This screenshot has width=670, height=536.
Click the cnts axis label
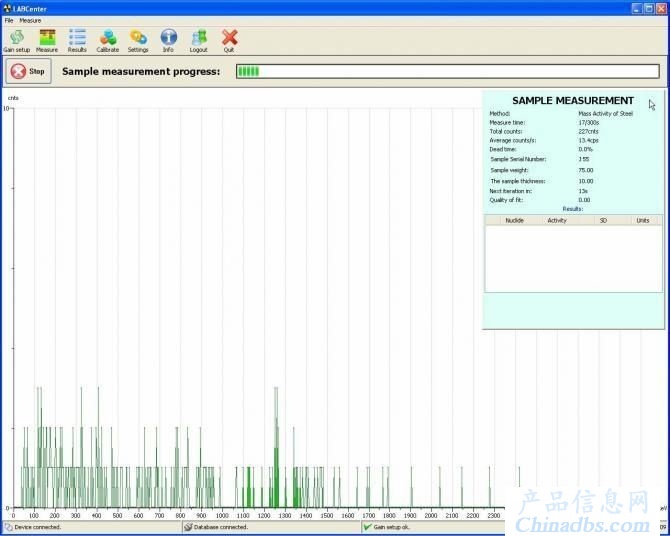13,98
